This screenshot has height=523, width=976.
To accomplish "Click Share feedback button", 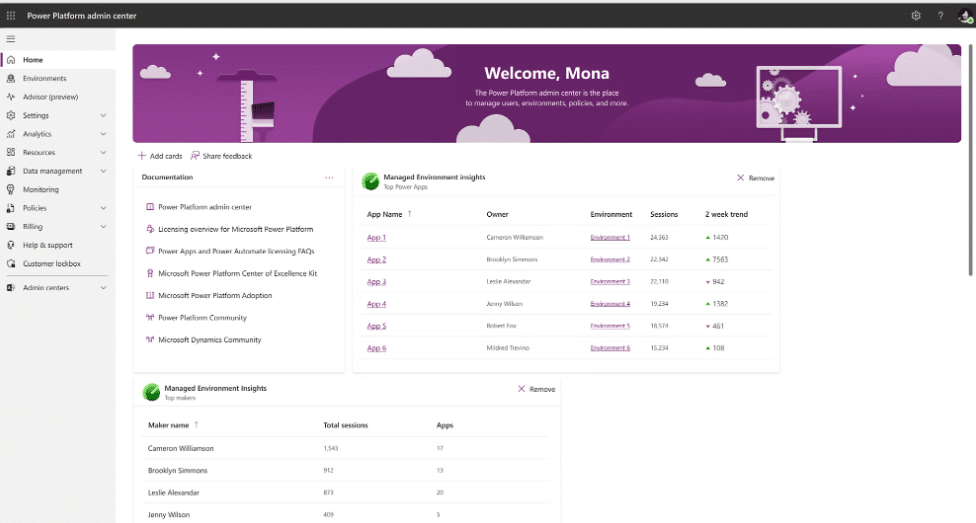I will coord(222,156).
